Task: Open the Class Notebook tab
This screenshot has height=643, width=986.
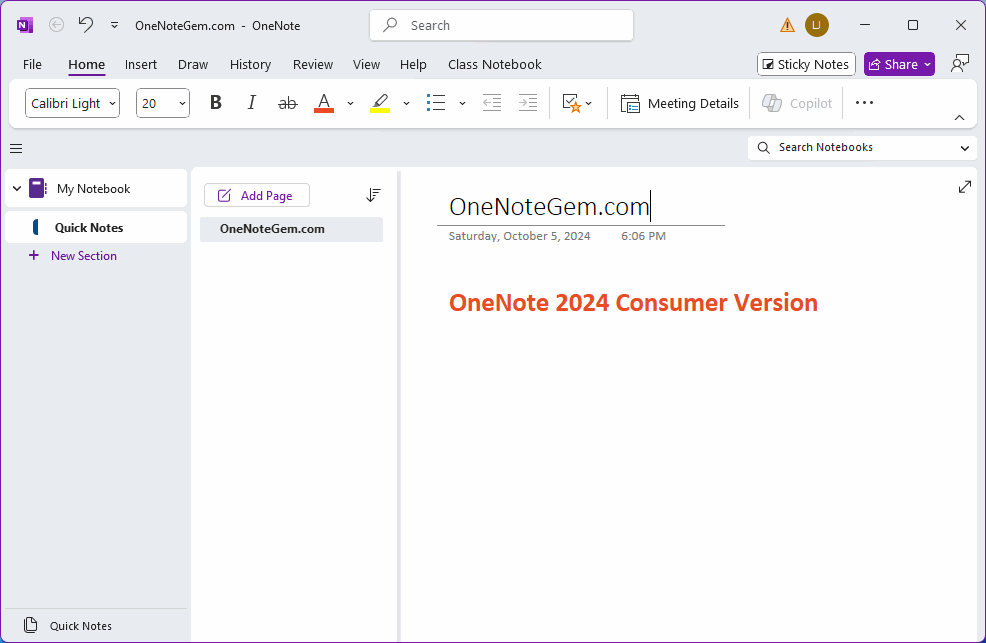Action: pos(494,64)
